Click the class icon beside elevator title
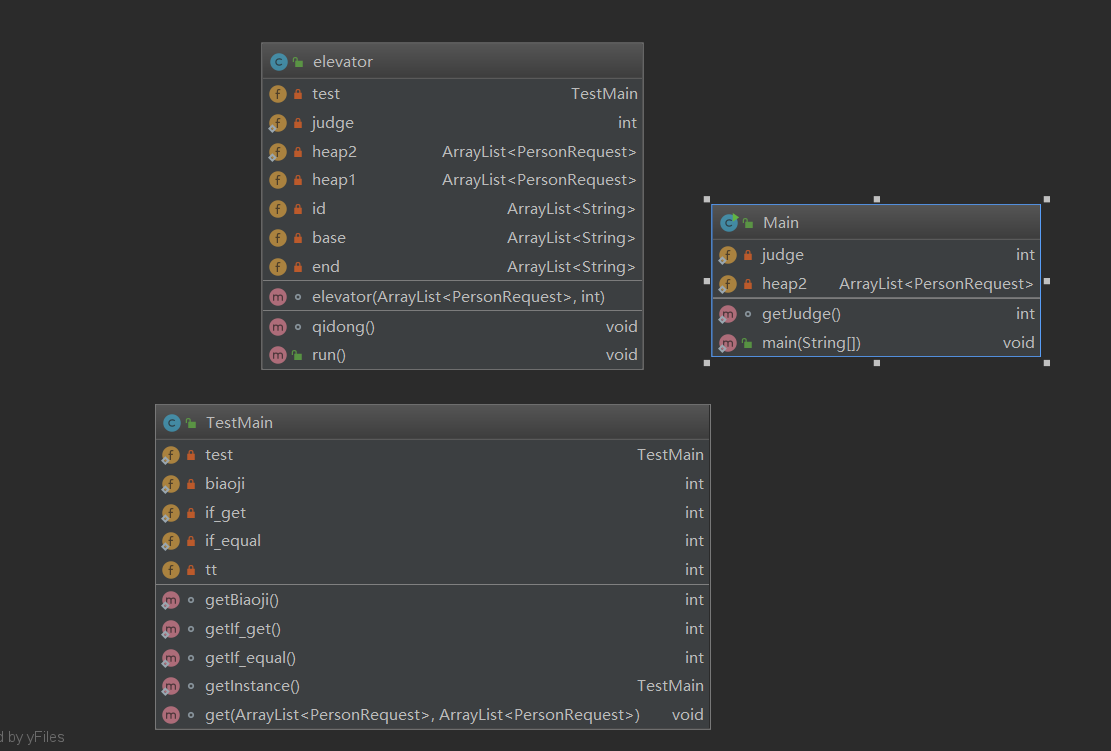This screenshot has height=751, width=1111. coord(278,62)
